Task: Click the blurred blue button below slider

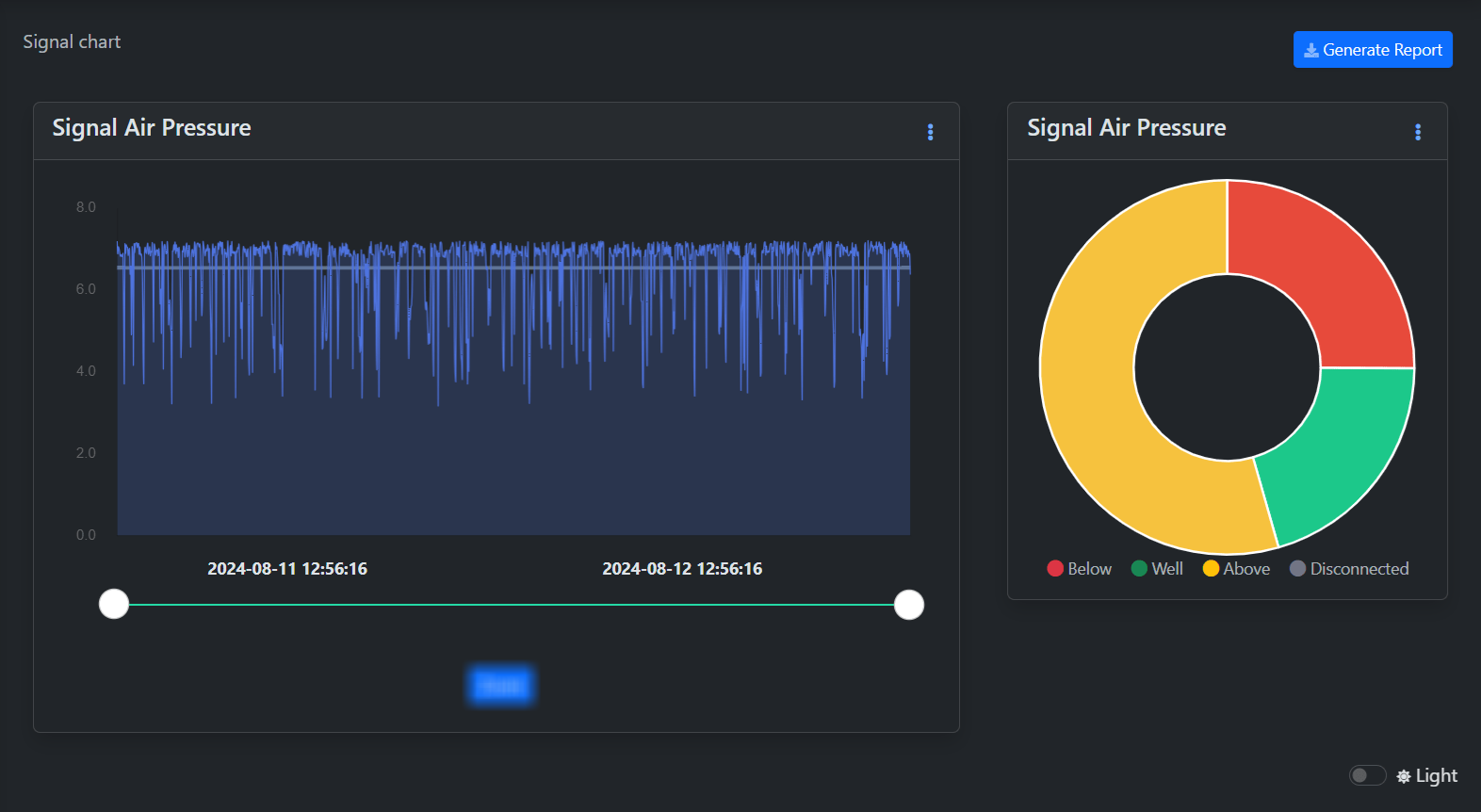Action: point(500,686)
